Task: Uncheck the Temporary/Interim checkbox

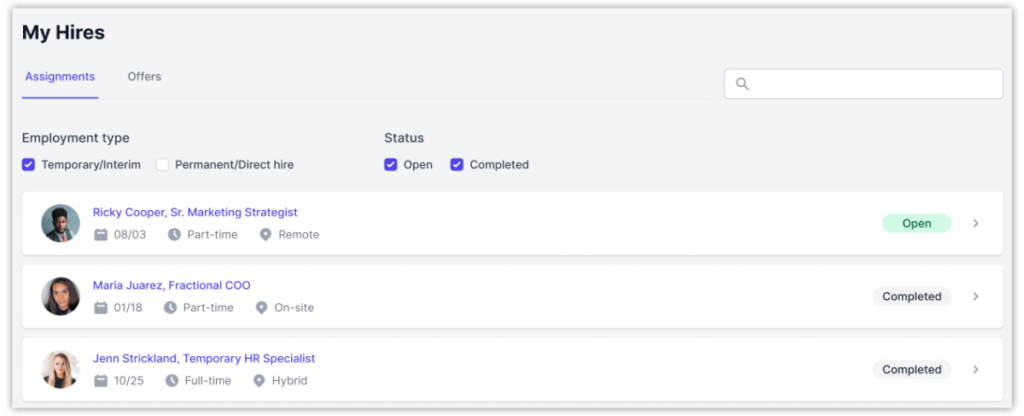Action: pos(29,165)
